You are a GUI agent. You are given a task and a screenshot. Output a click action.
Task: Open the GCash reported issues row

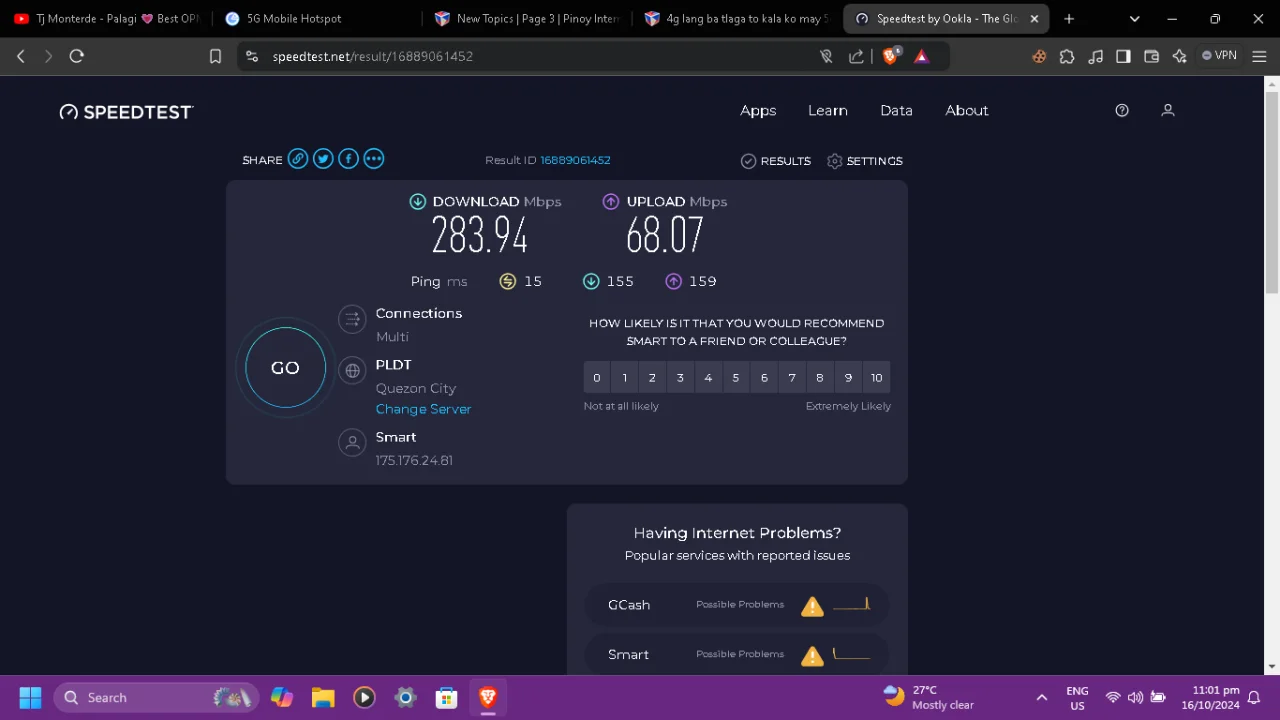point(737,605)
